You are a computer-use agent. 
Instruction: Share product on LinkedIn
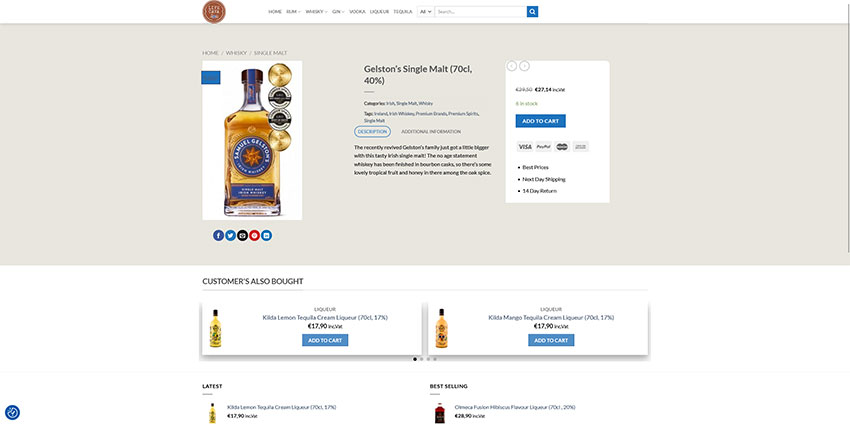[266, 235]
